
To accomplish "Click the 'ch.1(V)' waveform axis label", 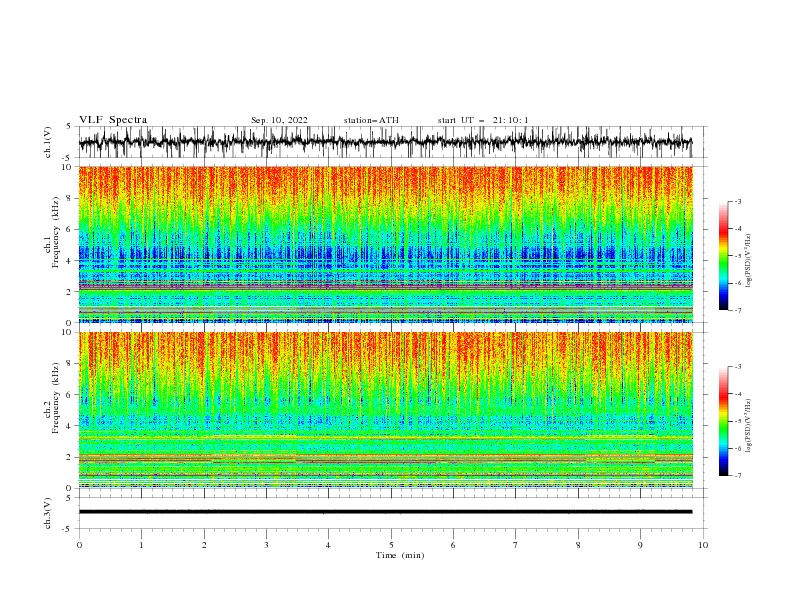I will tap(48, 142).
